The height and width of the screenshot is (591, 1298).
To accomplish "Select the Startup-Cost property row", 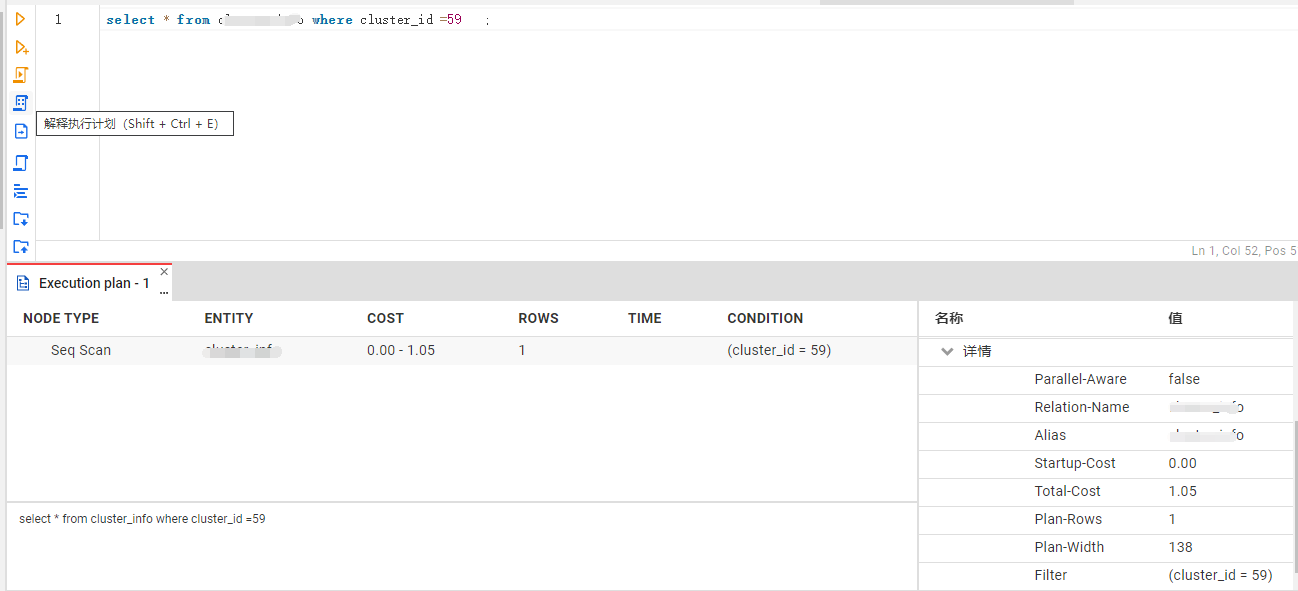I will coord(1105,464).
